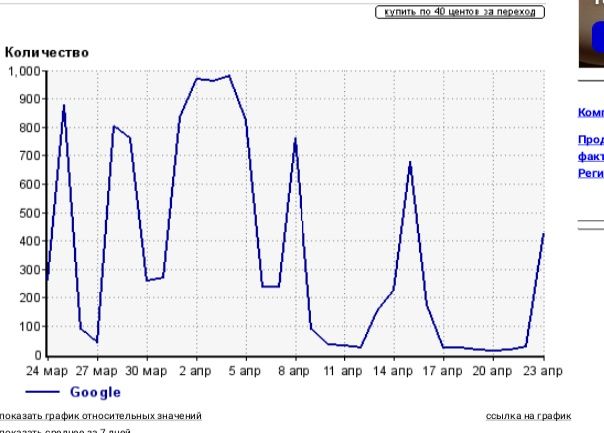Click the chart spike at 15 апр

410,163
